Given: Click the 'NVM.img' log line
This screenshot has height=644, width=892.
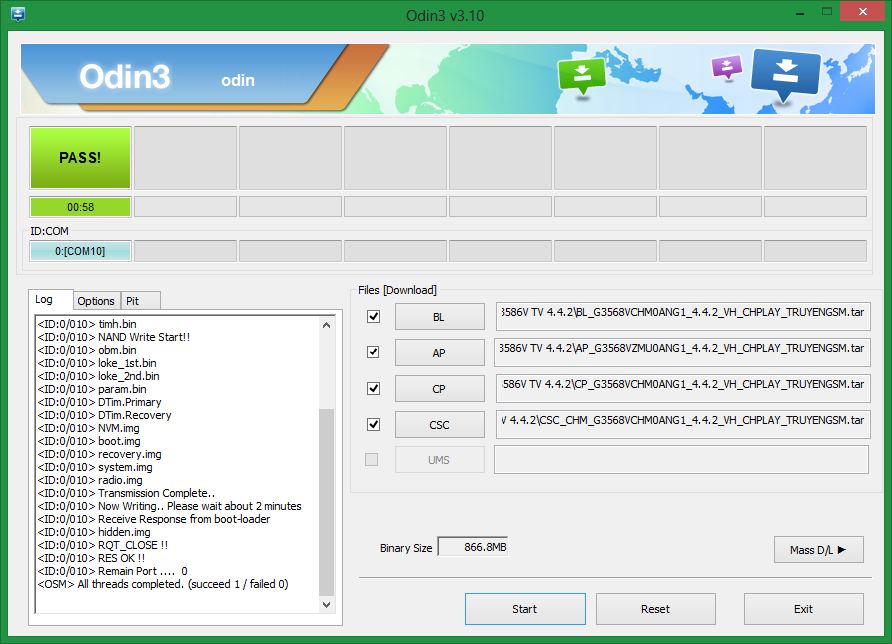Looking at the screenshot, I should 88,428.
